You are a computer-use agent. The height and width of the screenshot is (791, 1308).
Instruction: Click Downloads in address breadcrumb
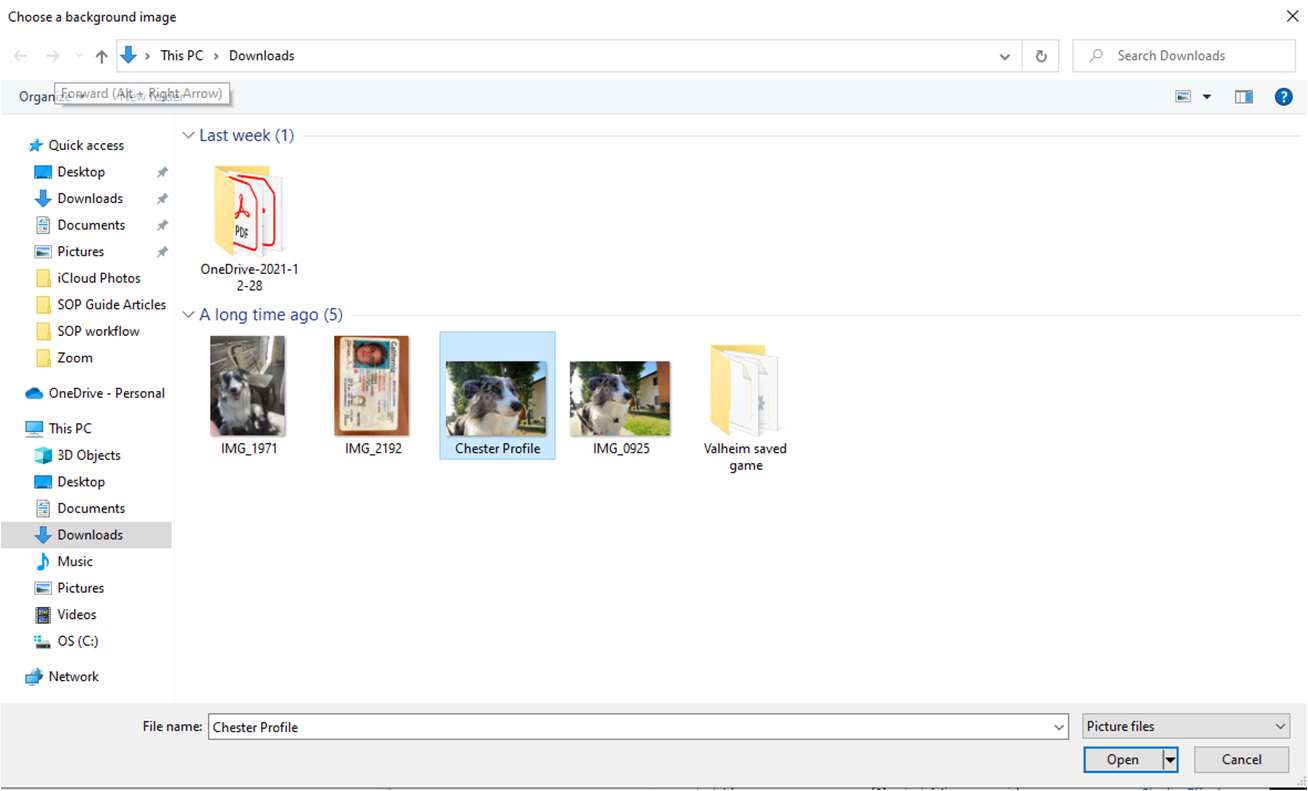click(262, 56)
